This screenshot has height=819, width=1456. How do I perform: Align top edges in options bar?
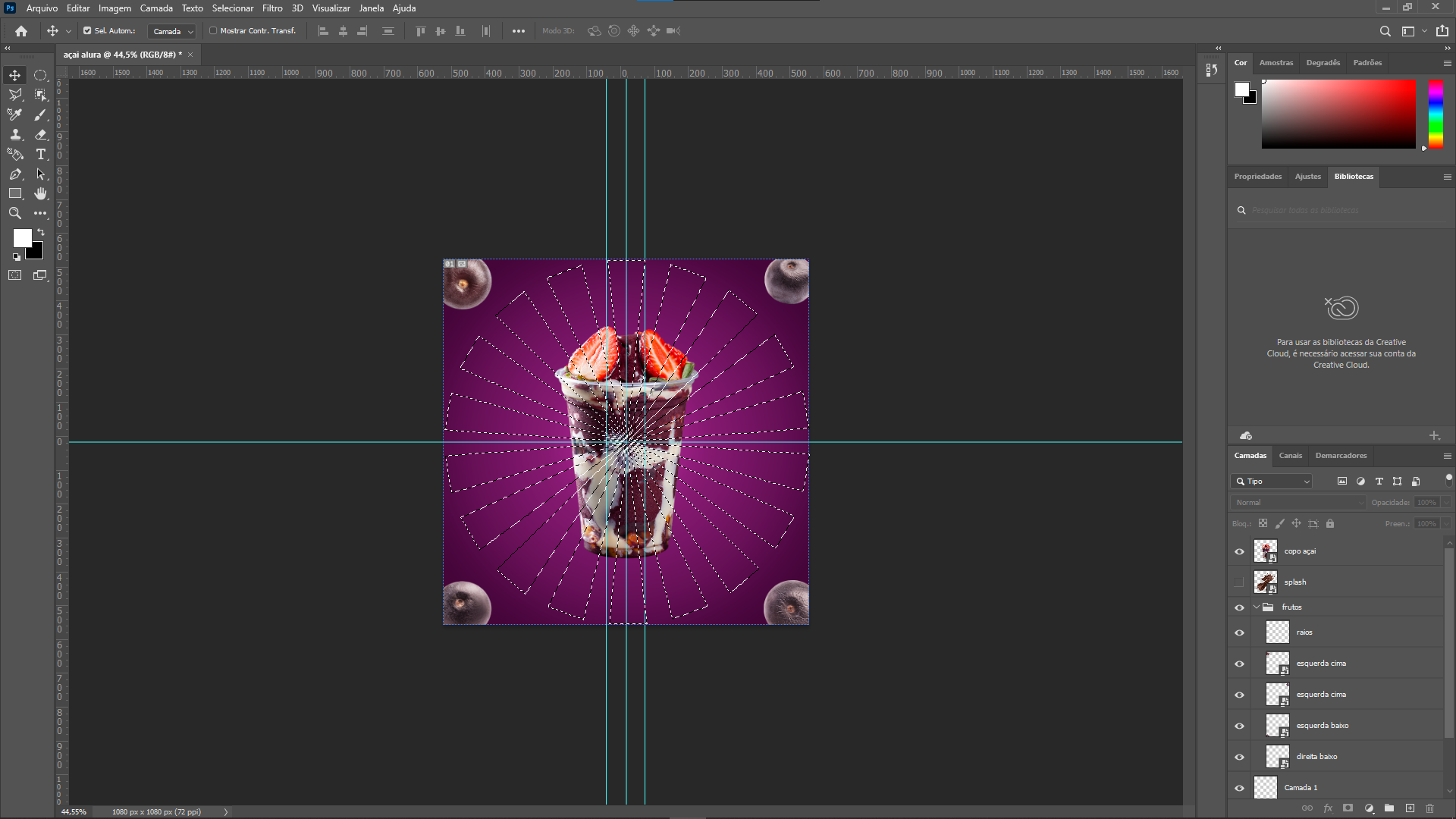[x=421, y=31]
